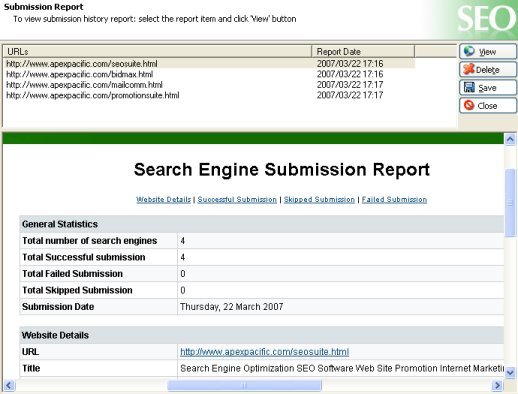The height and width of the screenshot is (394, 518).
Task: Click the date 2007/03/22 17:17 for promotionsuite.html
Action: [x=350, y=95]
